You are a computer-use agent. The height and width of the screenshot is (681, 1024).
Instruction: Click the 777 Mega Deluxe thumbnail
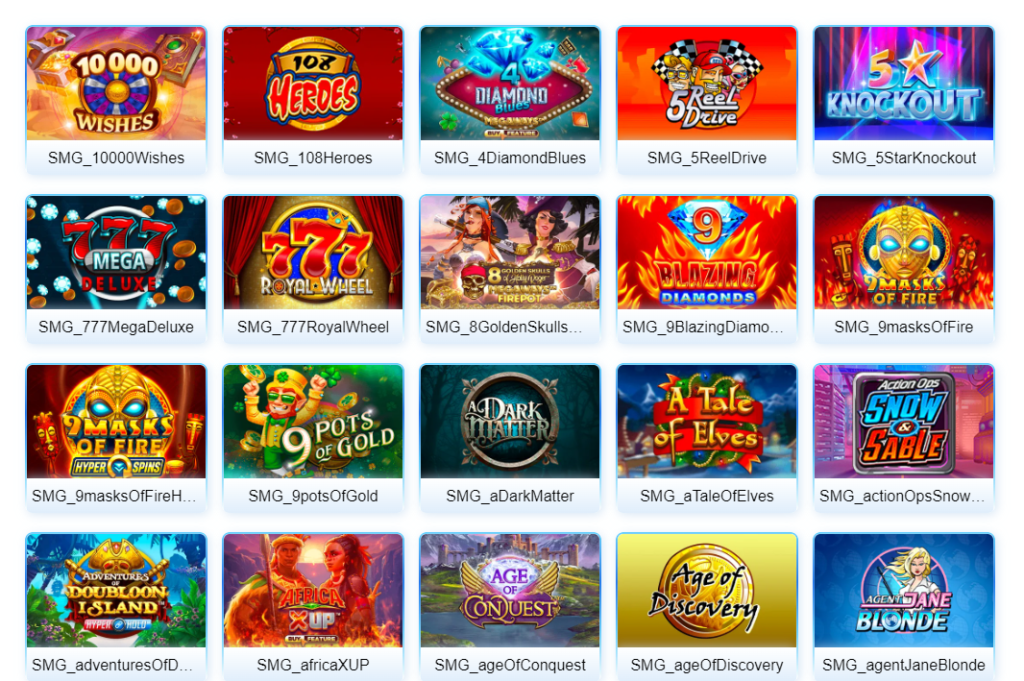click(116, 253)
